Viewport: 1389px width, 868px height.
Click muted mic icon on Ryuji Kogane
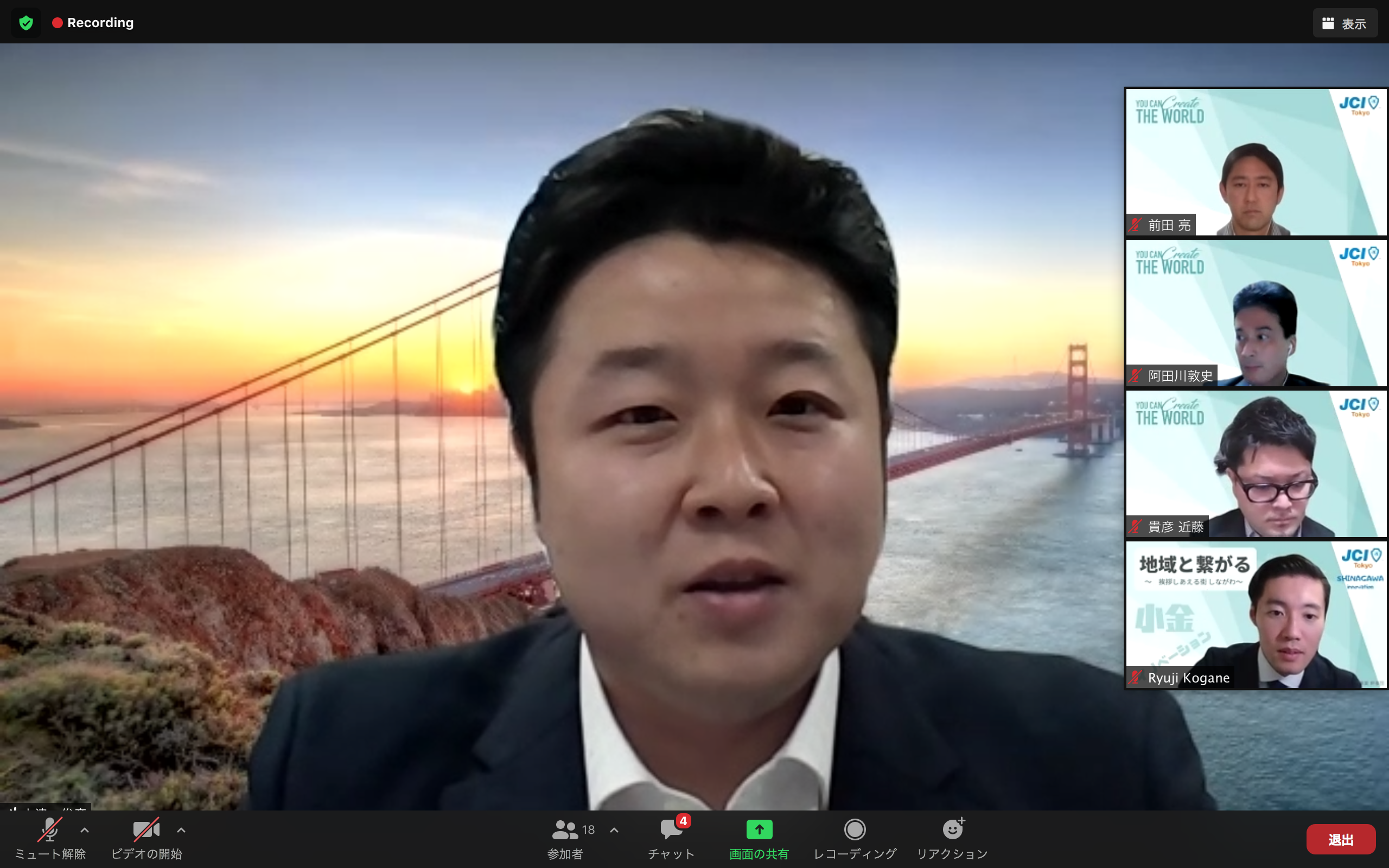pyautogui.click(x=1135, y=678)
